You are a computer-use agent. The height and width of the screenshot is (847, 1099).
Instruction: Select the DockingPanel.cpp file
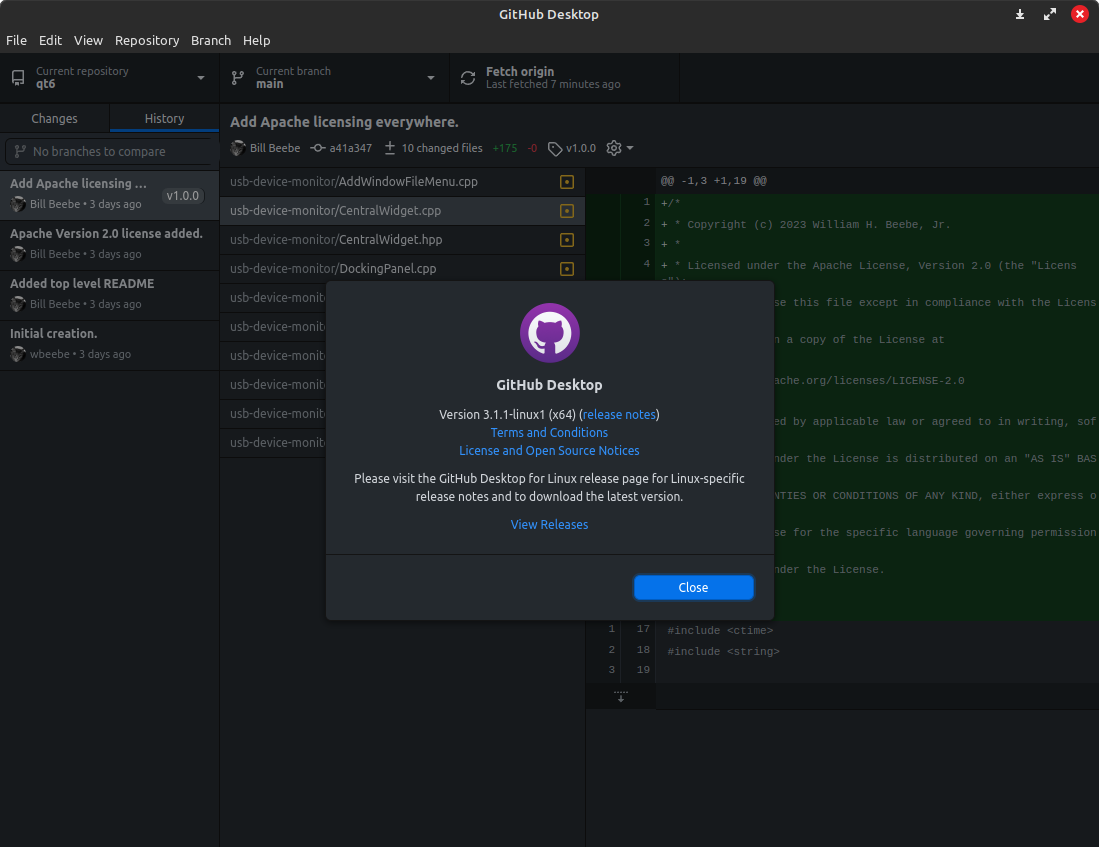(x=402, y=269)
